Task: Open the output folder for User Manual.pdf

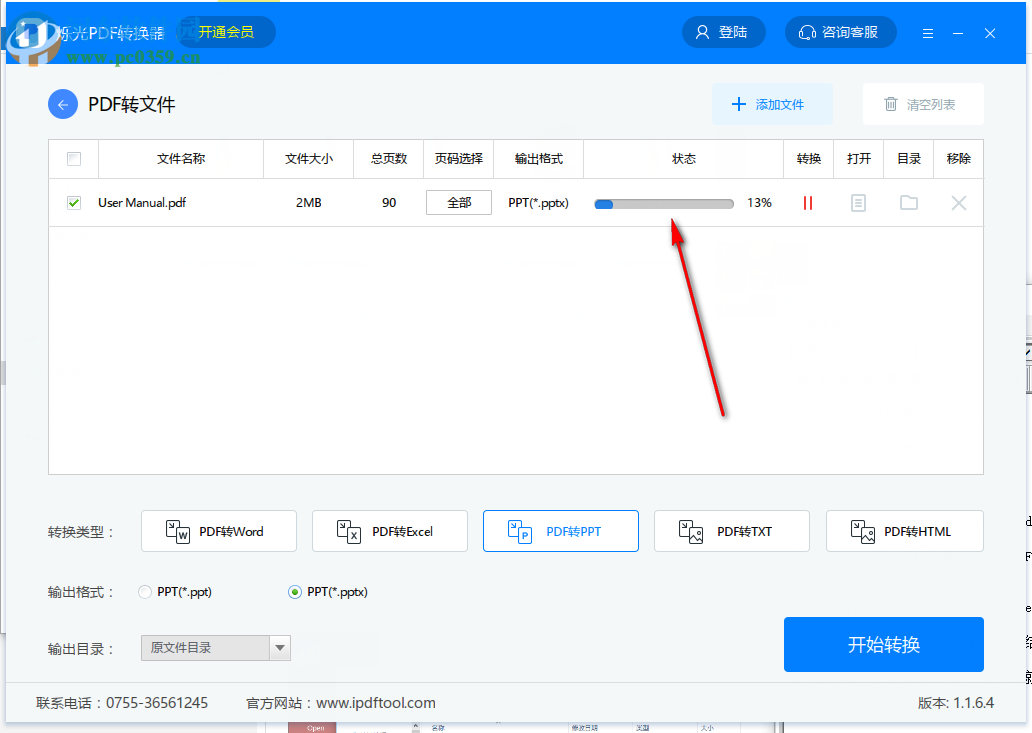Action: [x=908, y=202]
